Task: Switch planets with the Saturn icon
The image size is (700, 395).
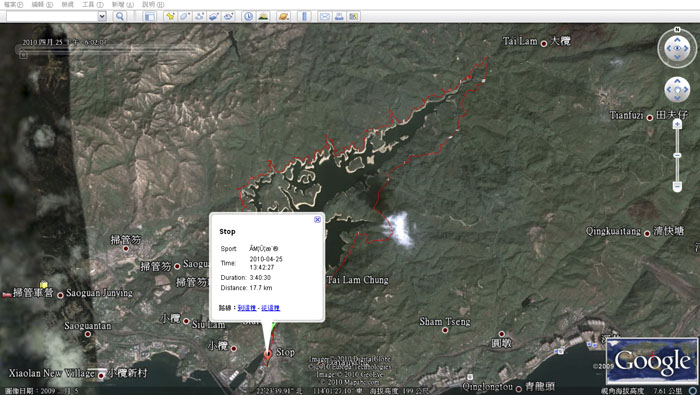Action: (283, 17)
